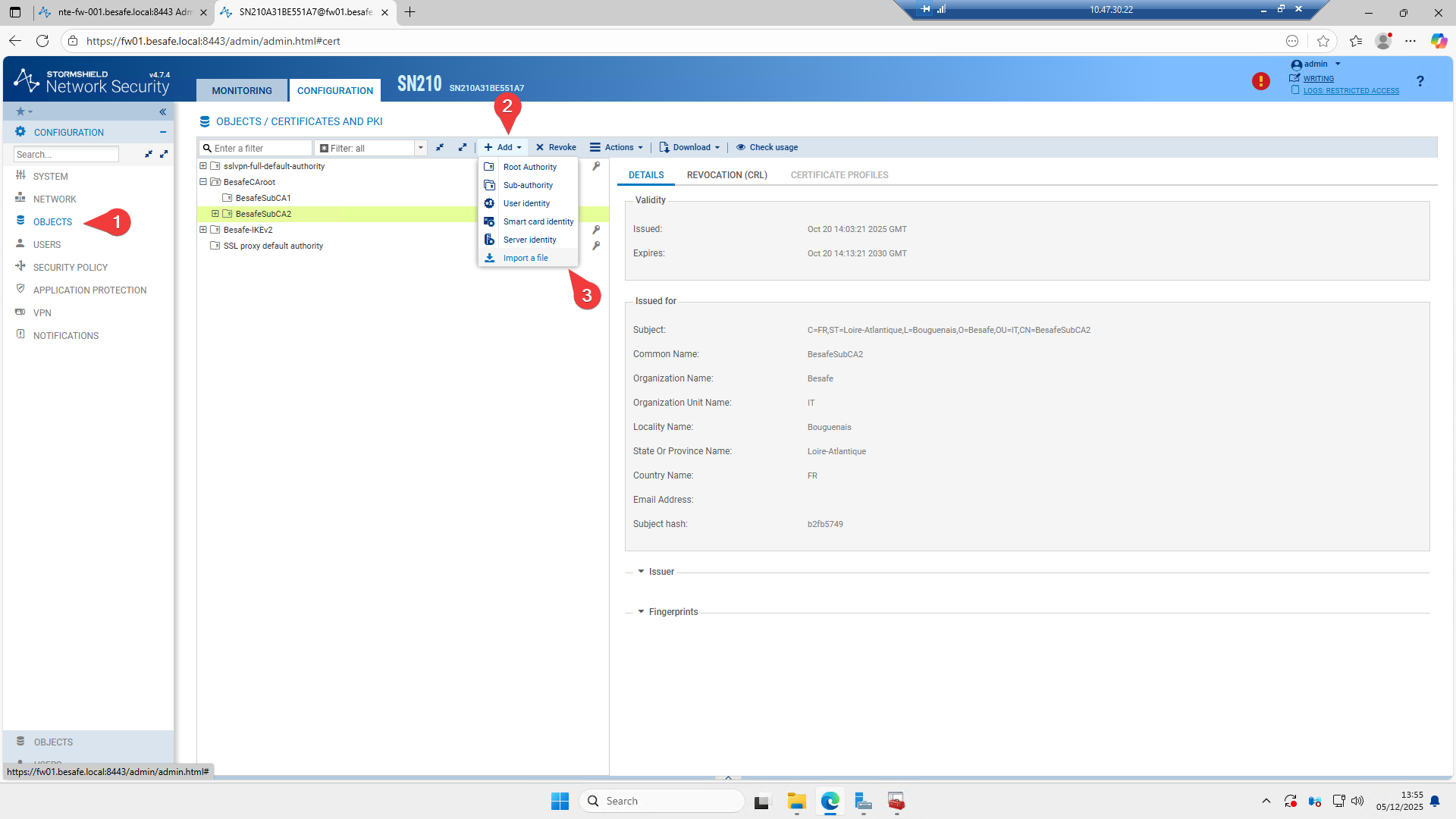Expand the BesafeSubCA2 tree node

[215, 214]
